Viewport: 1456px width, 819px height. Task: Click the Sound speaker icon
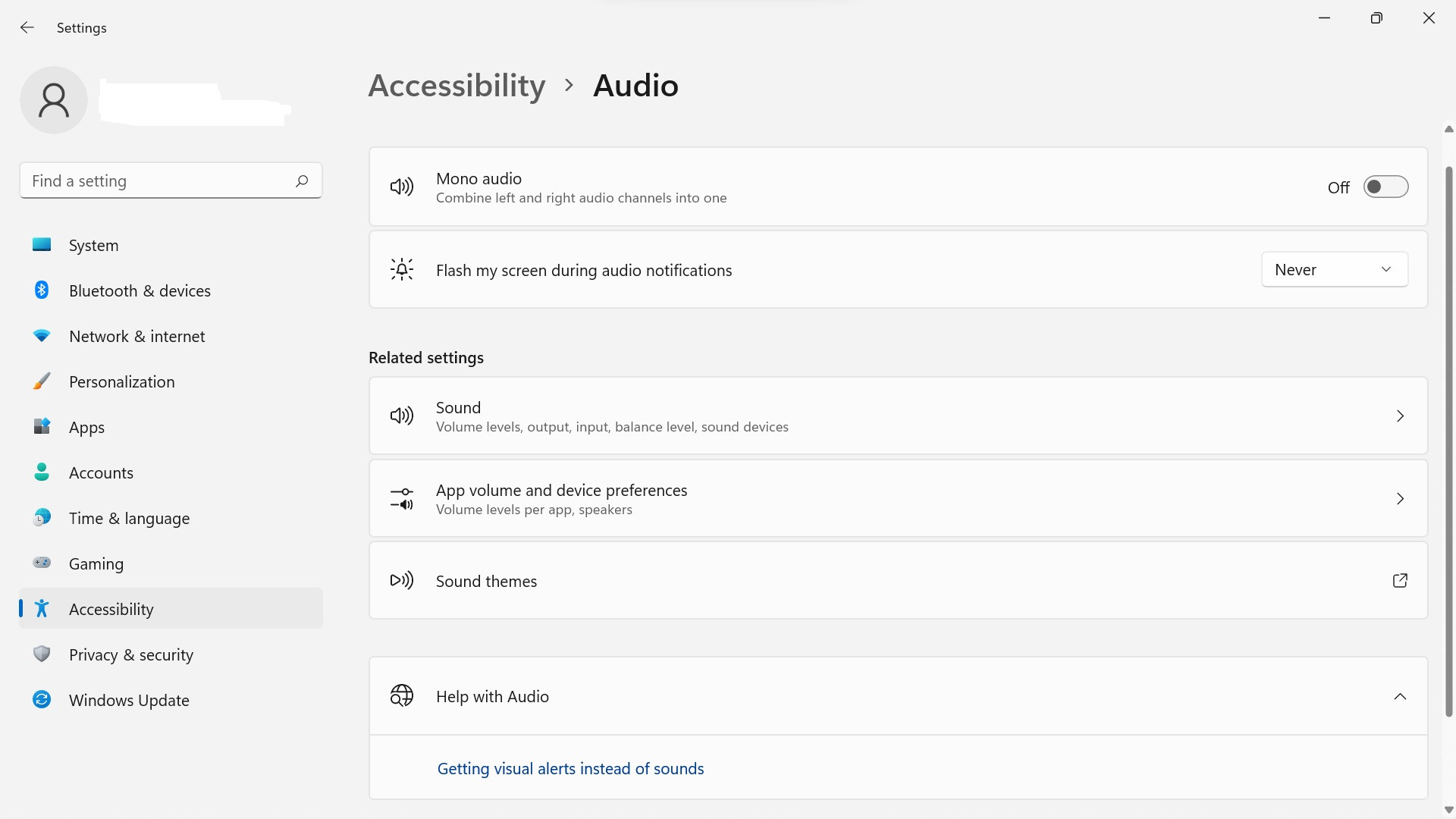point(402,416)
